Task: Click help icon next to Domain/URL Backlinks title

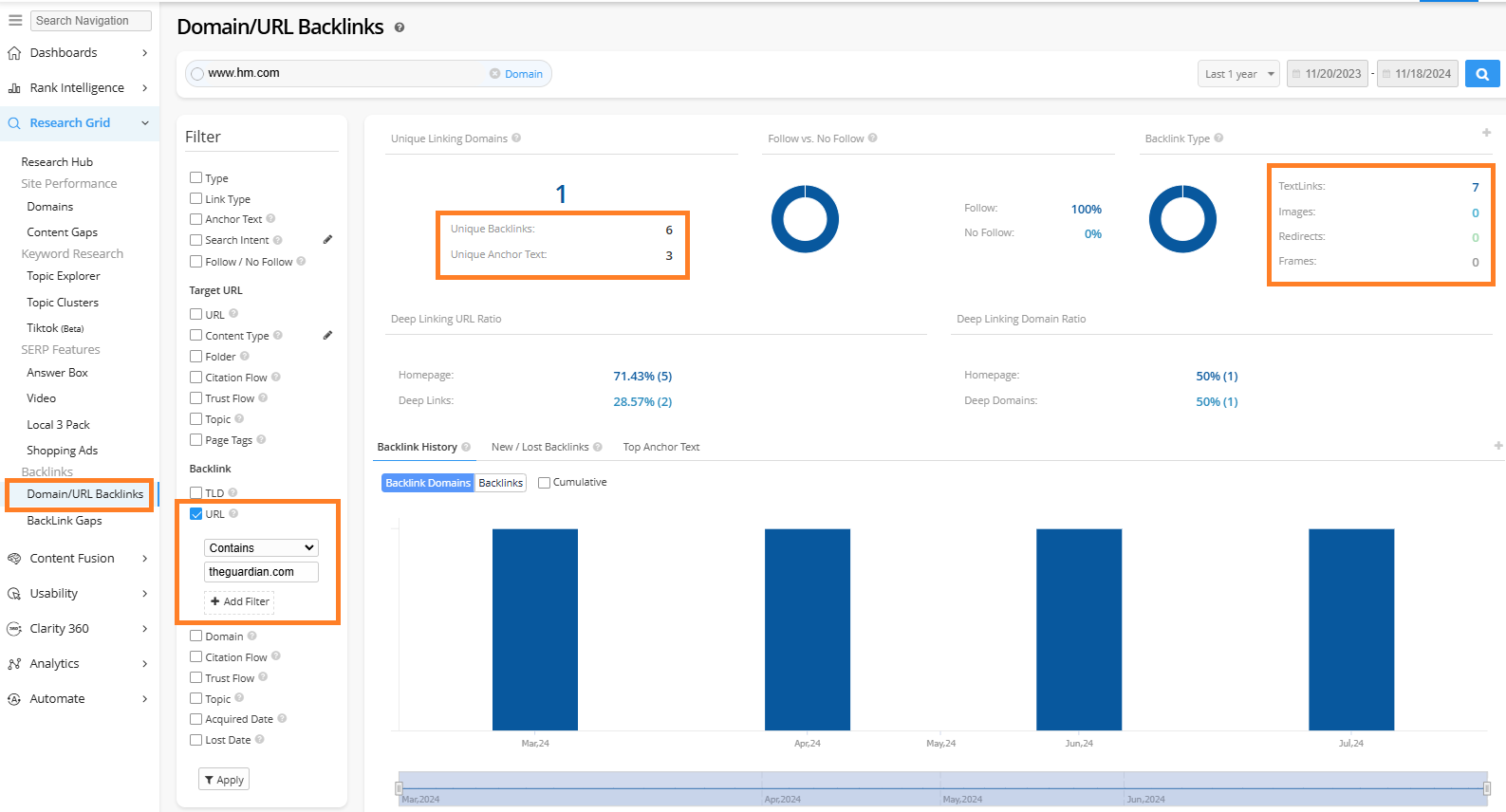Action: [x=400, y=28]
